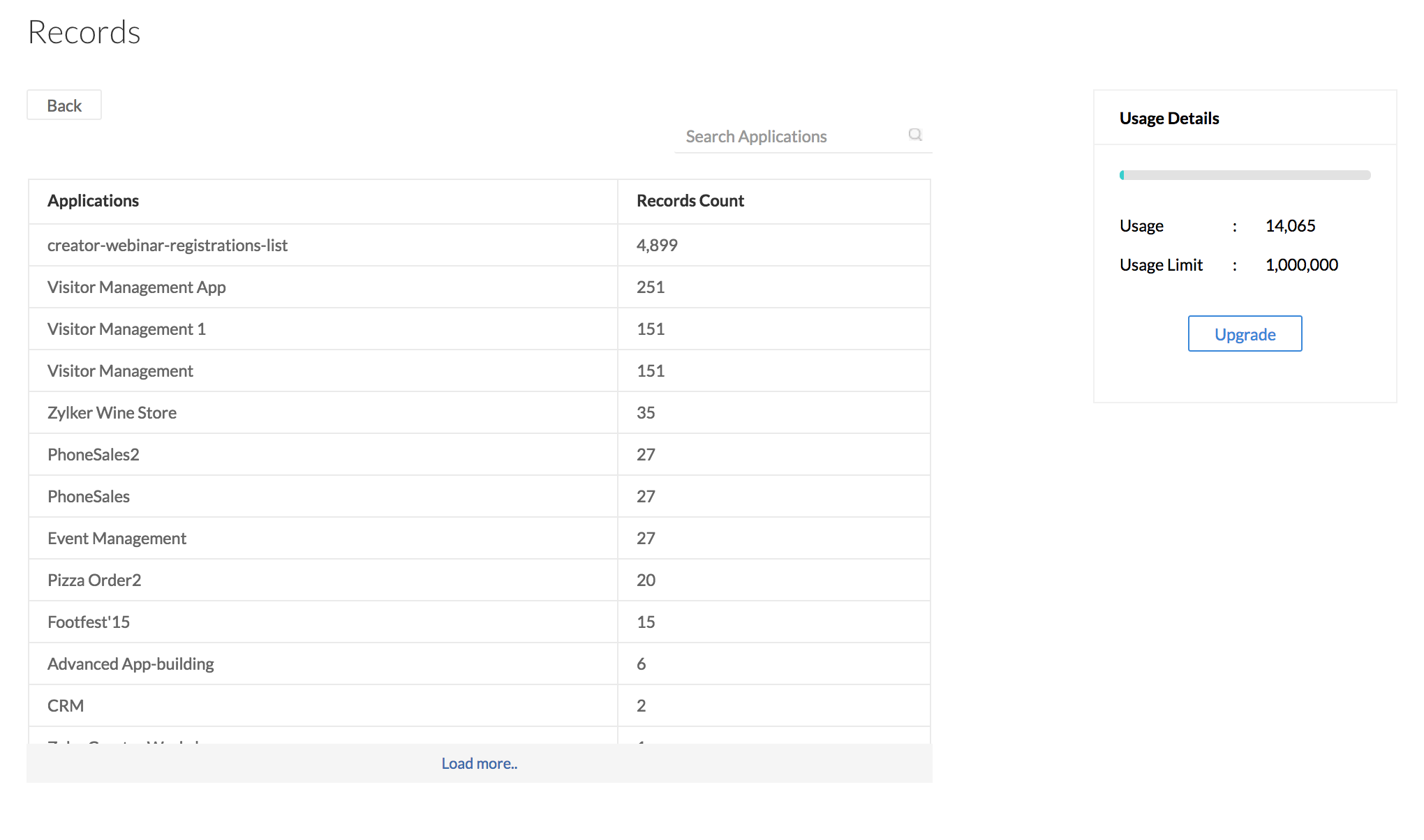Click the Records Count column header
1424x840 pixels.
pyautogui.click(x=690, y=201)
